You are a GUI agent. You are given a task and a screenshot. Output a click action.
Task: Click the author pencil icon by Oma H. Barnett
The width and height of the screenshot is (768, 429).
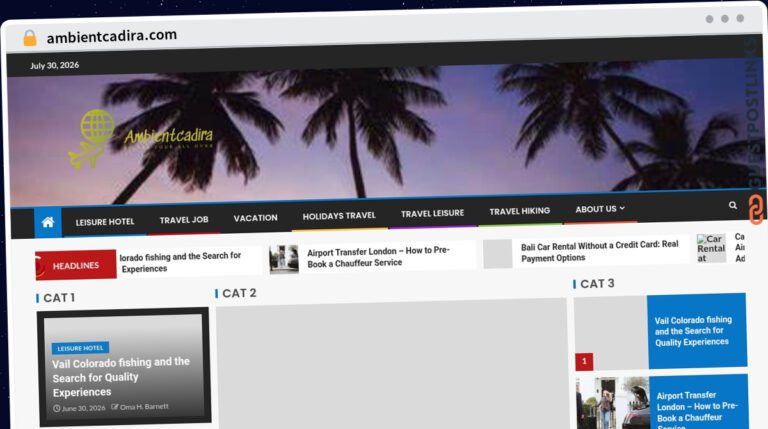tap(115, 407)
